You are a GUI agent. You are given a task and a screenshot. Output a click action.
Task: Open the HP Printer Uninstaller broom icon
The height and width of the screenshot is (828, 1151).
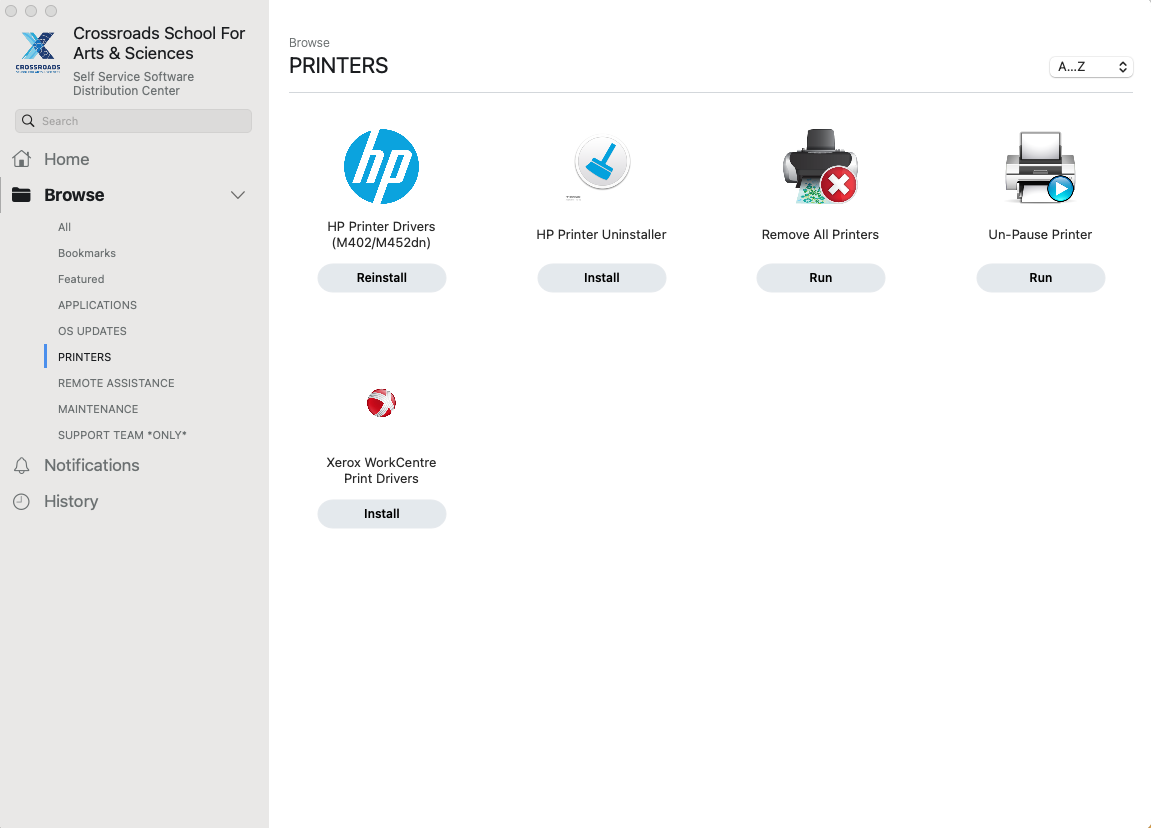(x=602, y=162)
